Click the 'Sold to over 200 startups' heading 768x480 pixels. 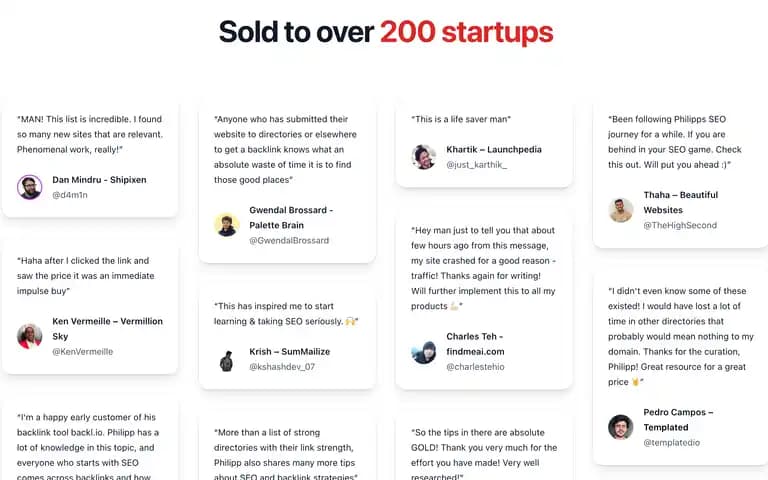386,32
